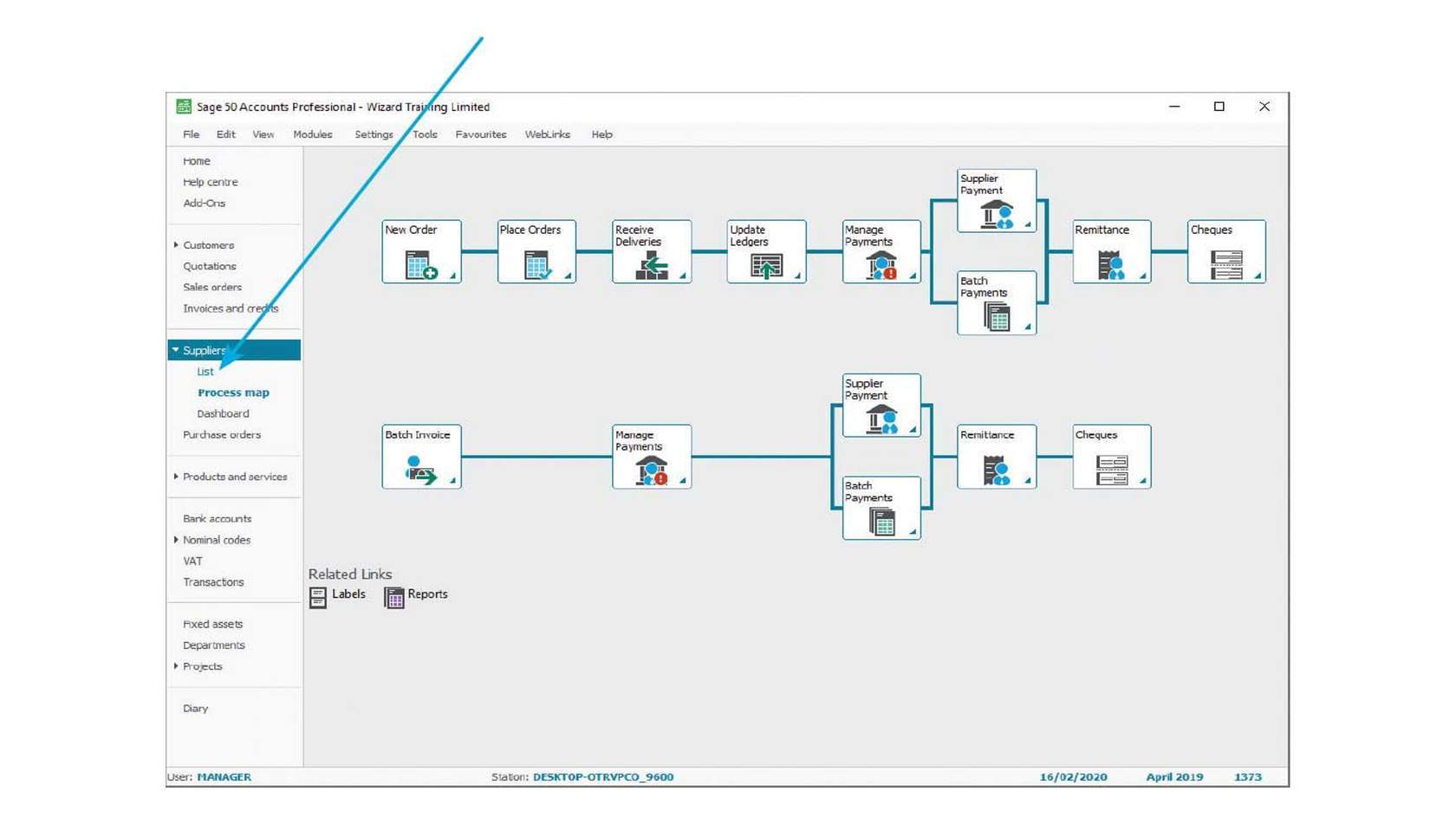This screenshot has width=1456, height=824.
Task: Select Dashboard under Suppliers
Action: click(223, 413)
